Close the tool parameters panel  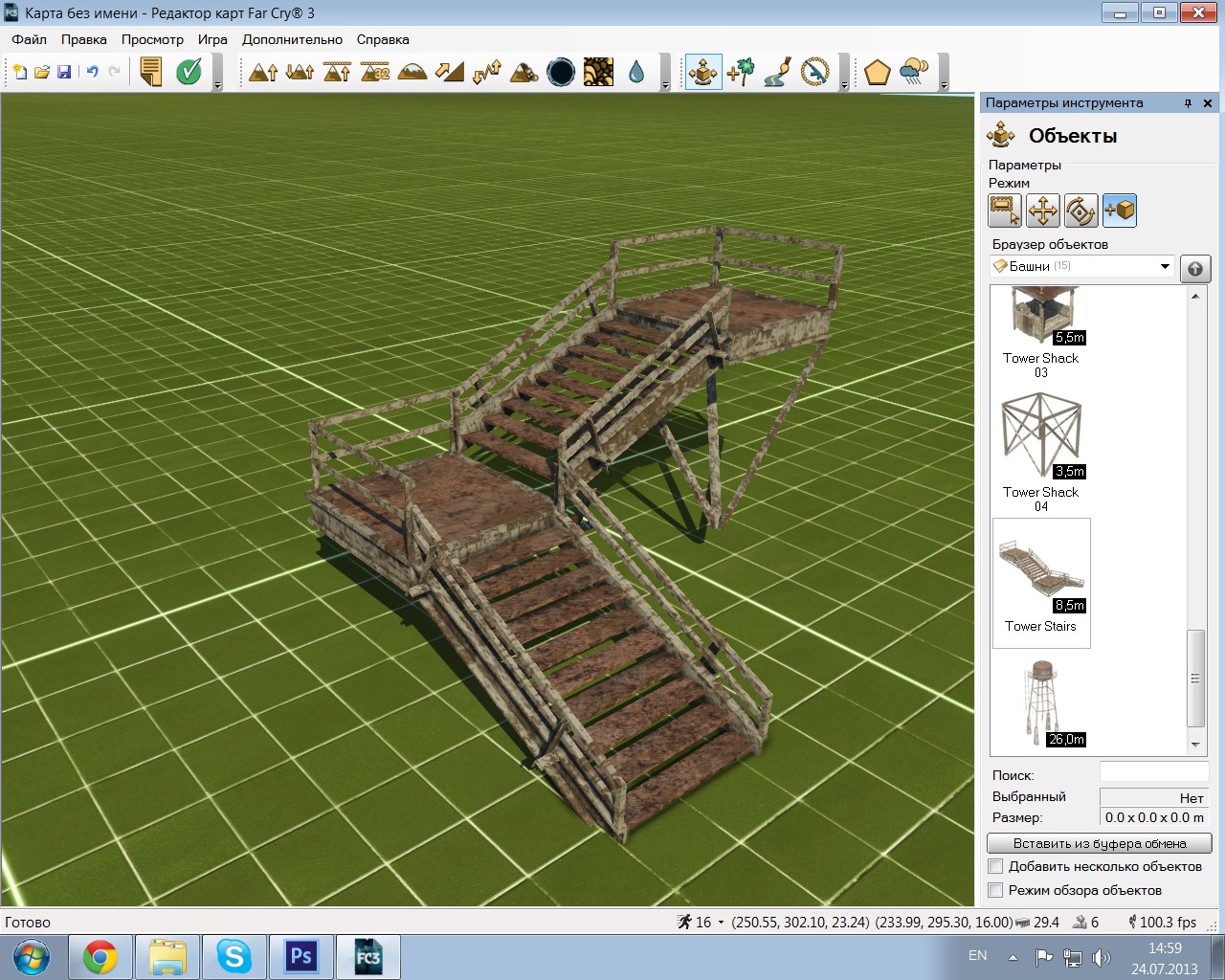point(1208,102)
